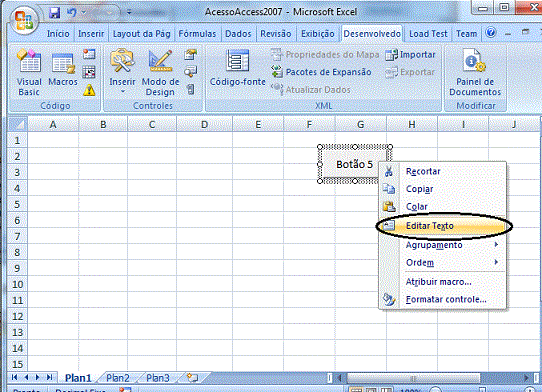Toggle Modo de Design
This screenshot has width=542, height=392.
pyautogui.click(x=160, y=73)
